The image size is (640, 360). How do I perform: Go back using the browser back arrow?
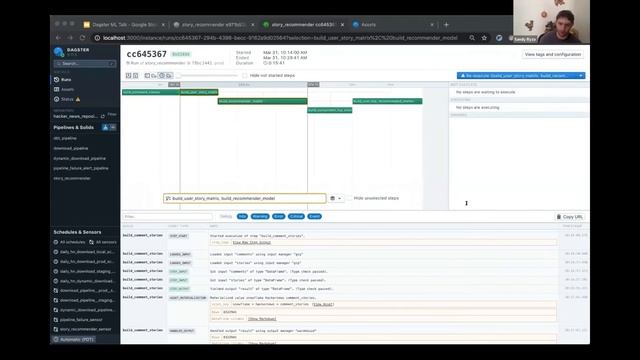[x=58, y=38]
